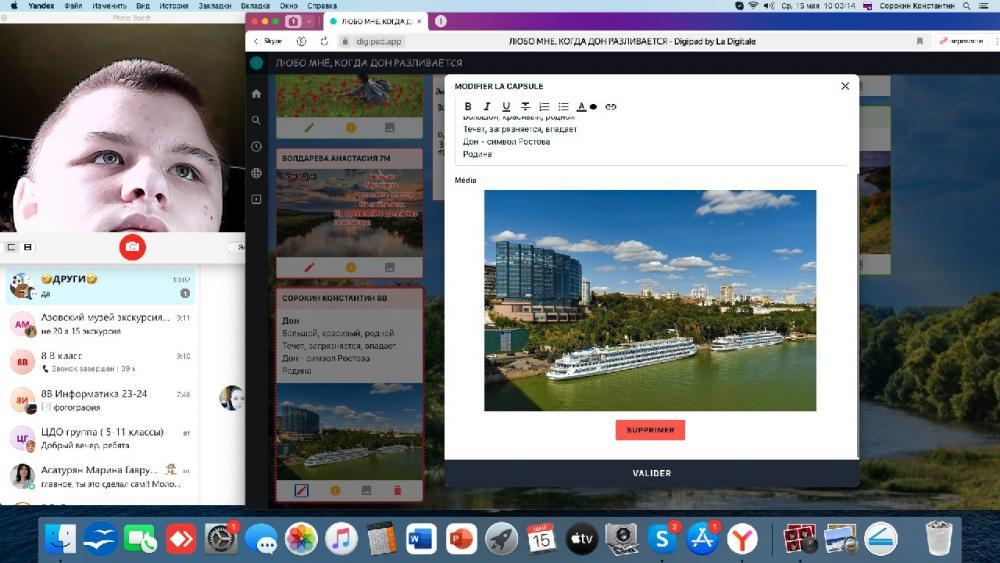The height and width of the screenshot is (563, 1000).
Task: Edit the Сорокин Константин capsule with pencil
Action: 301,490
